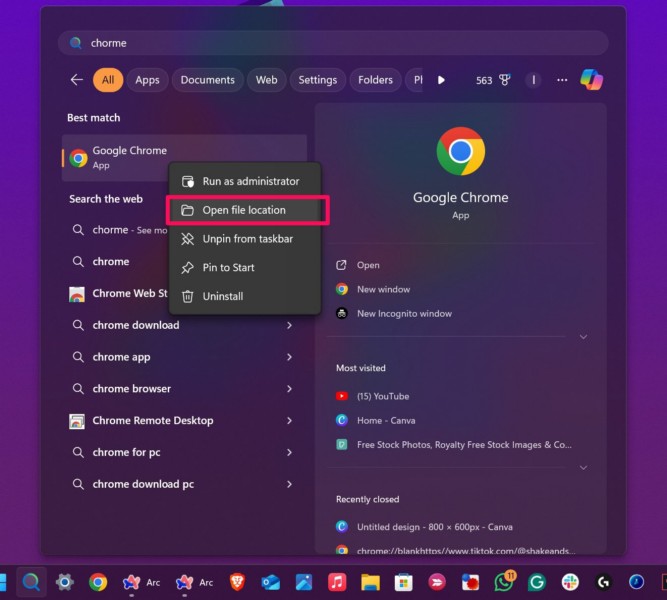Collapse the Most visited section chevron

[584, 468]
